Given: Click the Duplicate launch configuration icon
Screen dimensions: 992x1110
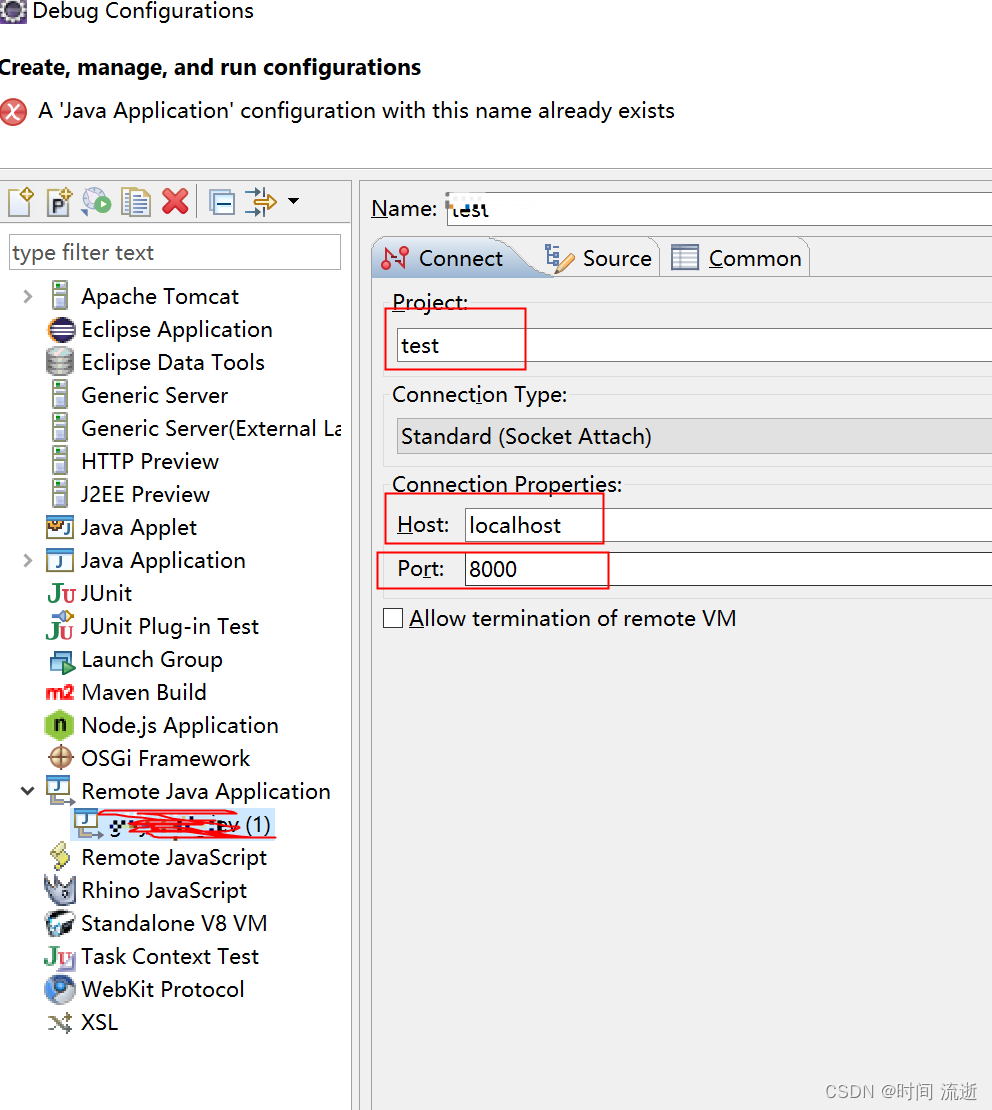Looking at the screenshot, I should (135, 202).
